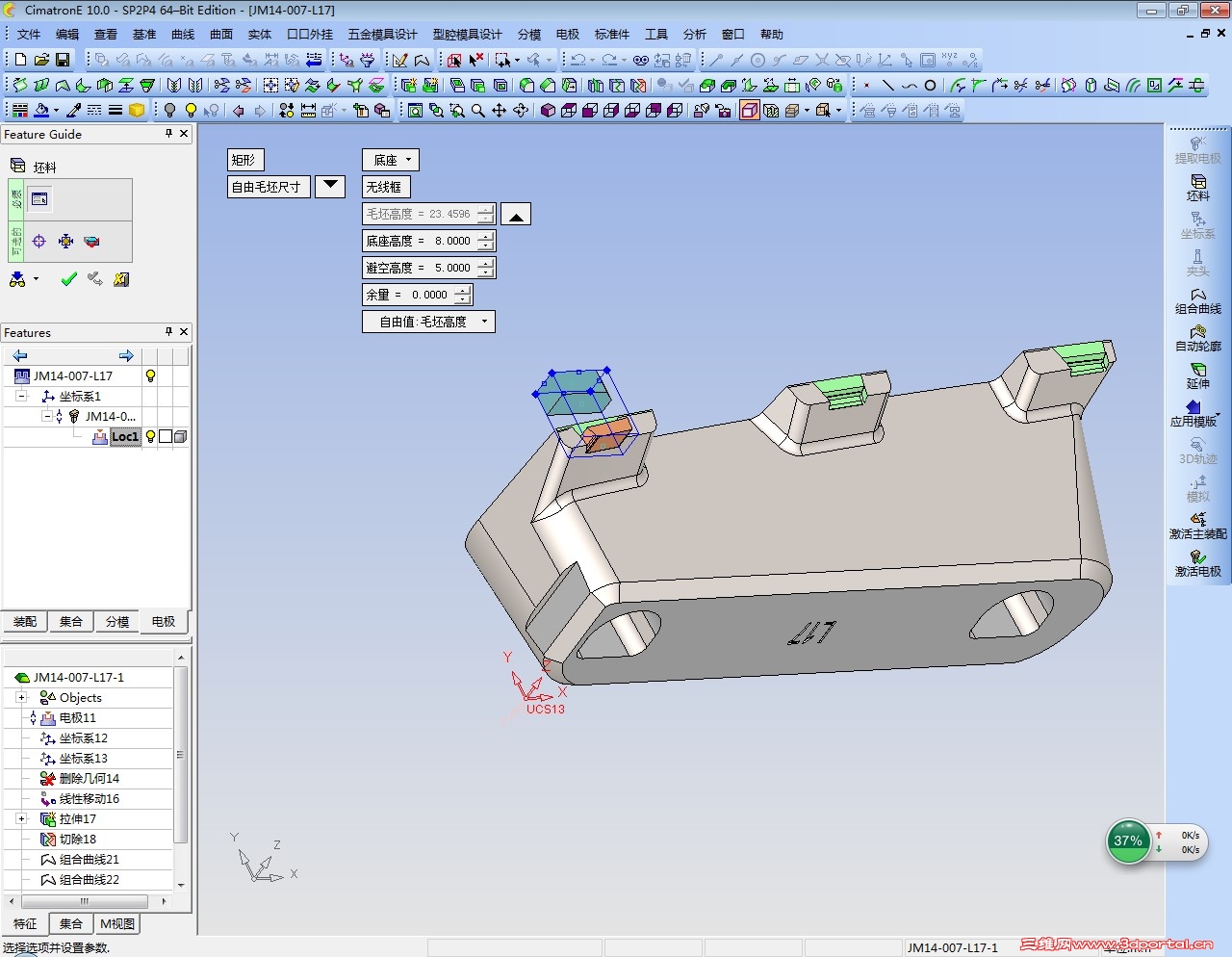The width and height of the screenshot is (1232, 957).
Task: Expand the Objects tree node
Action: point(21,698)
